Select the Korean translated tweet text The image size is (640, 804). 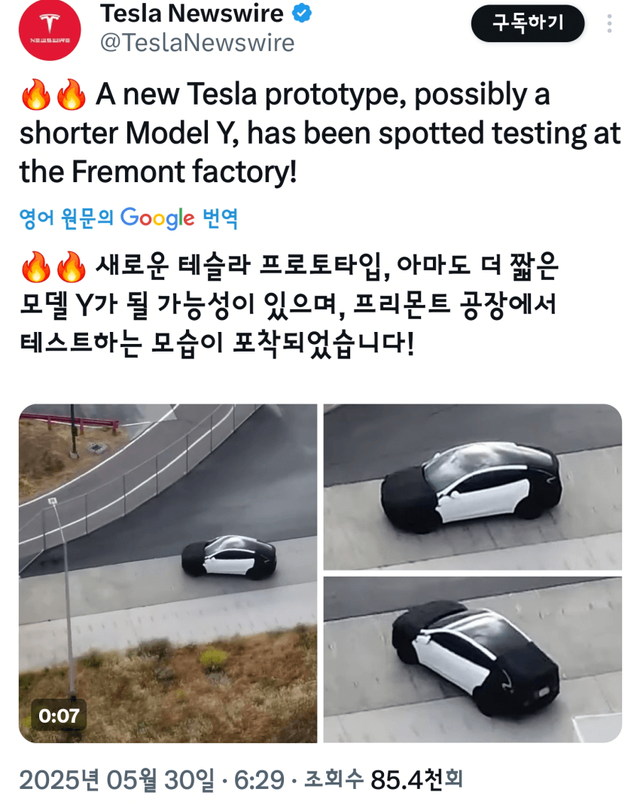tap(289, 305)
